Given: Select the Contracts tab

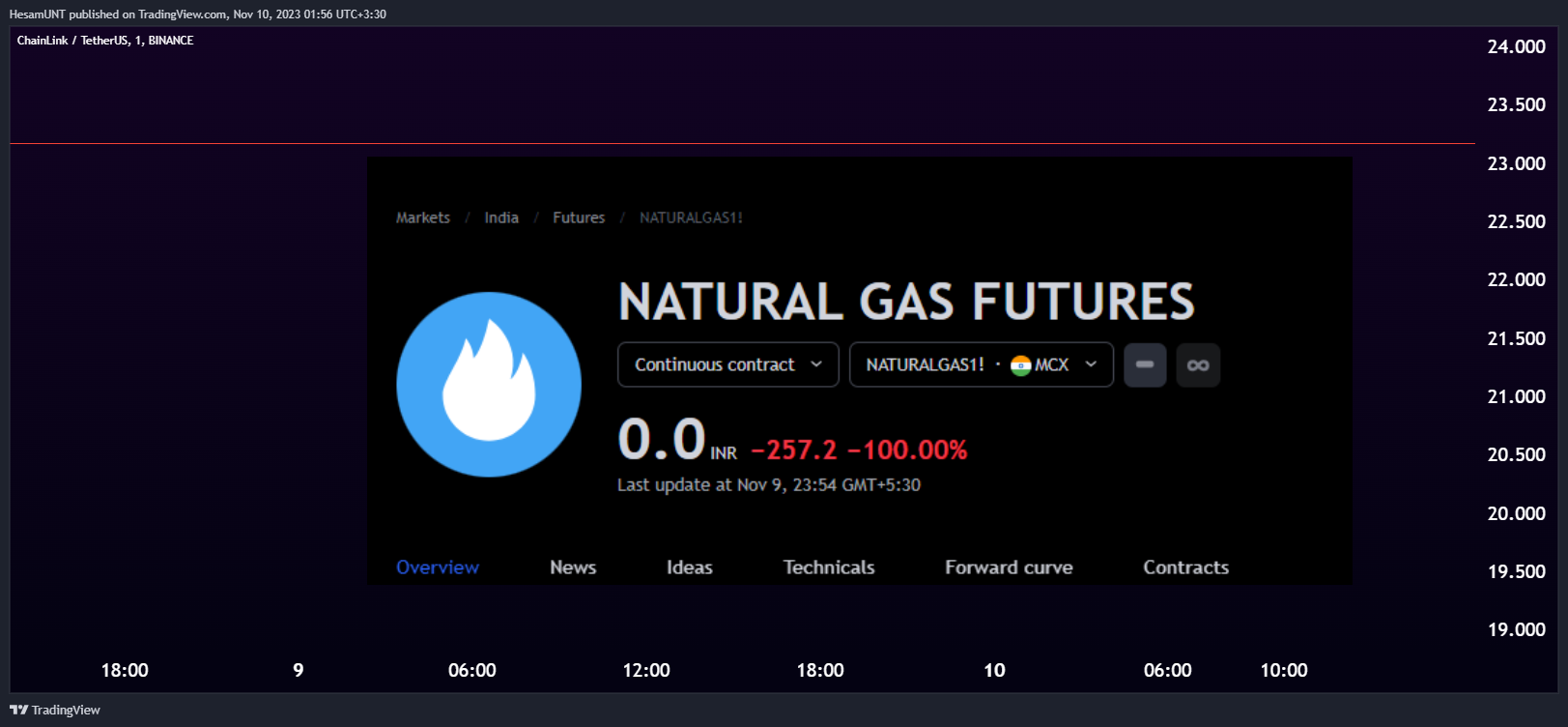Looking at the screenshot, I should 1186,567.
